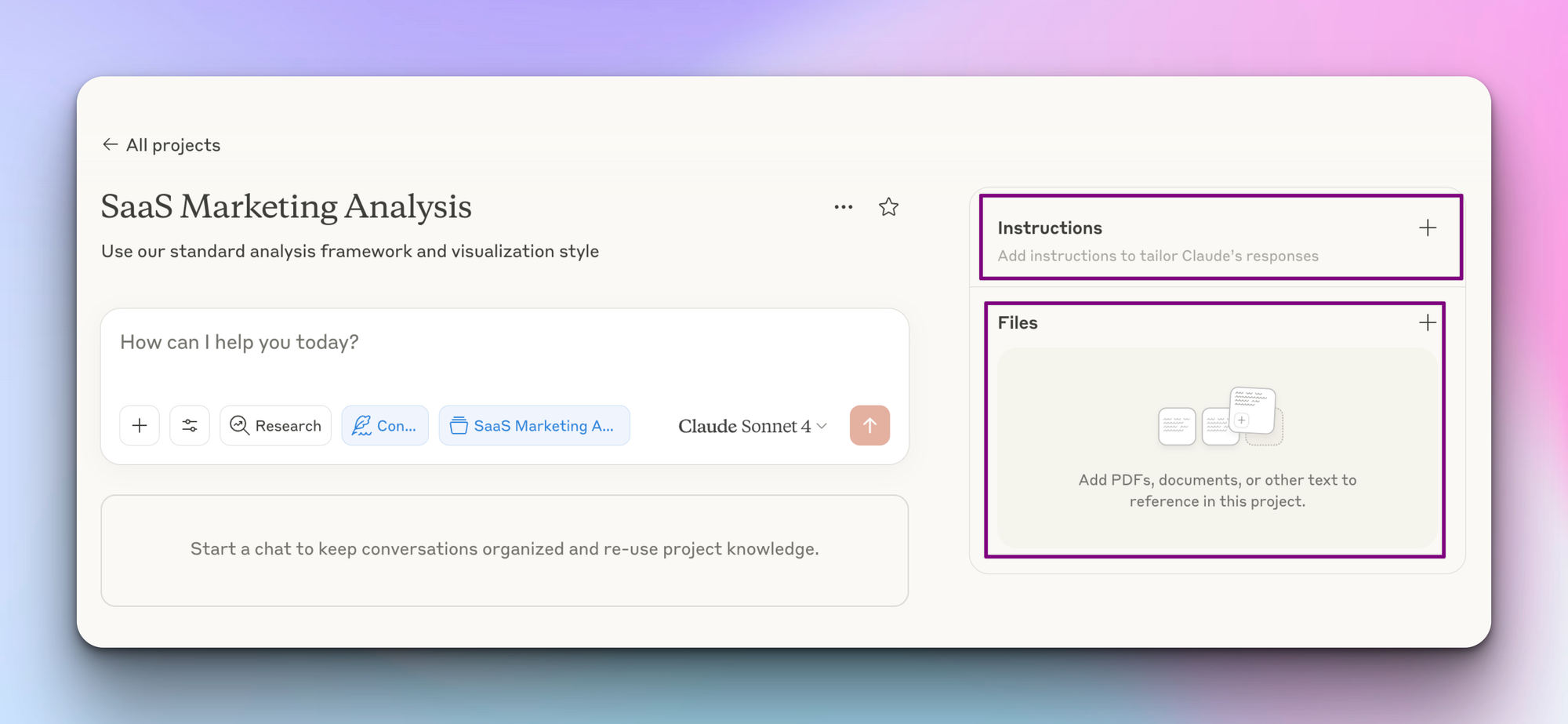Click the quill icon on style chip
The width and height of the screenshot is (1568, 724).
tap(361, 425)
